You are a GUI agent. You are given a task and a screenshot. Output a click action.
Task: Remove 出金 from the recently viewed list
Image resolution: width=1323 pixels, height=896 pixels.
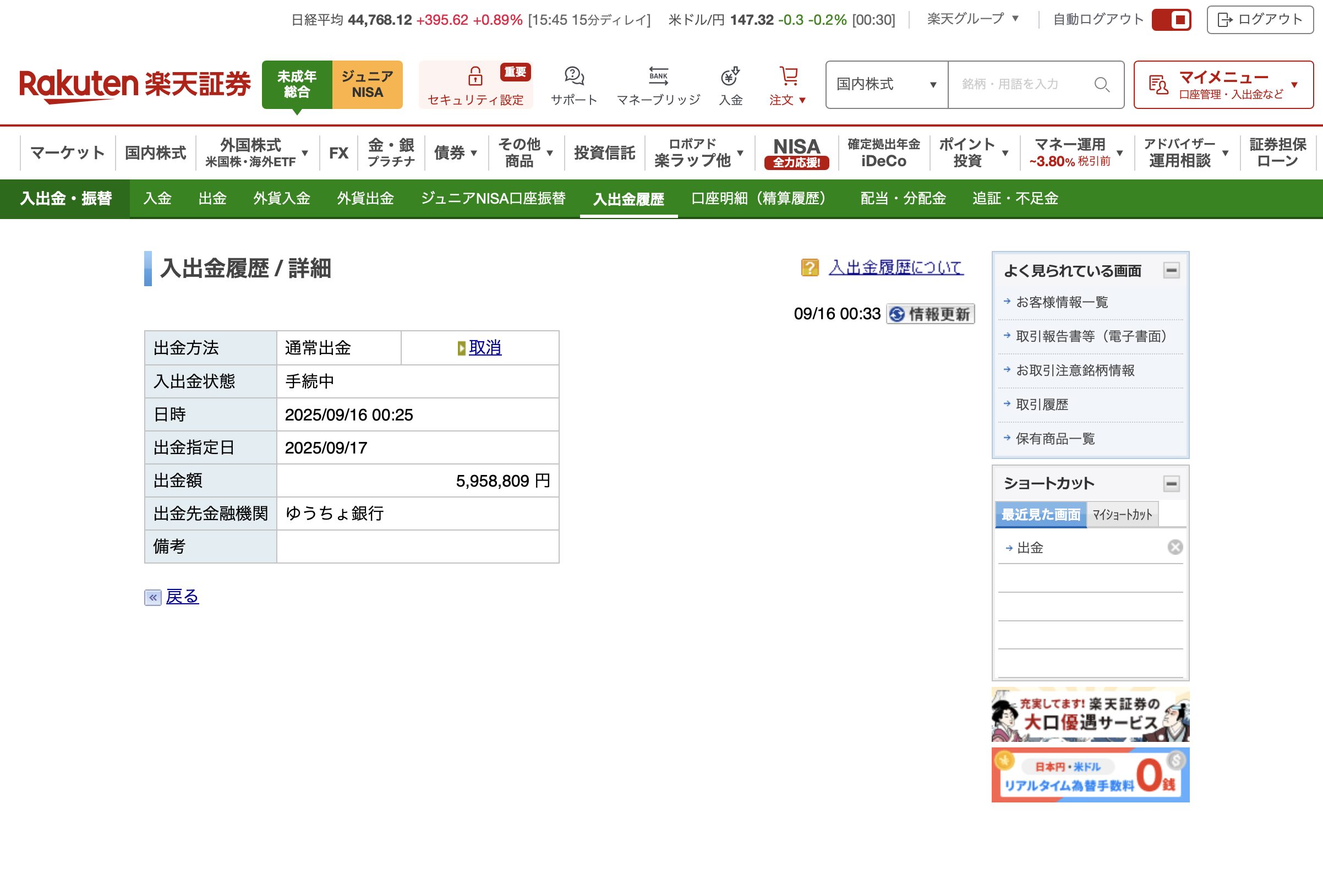1175,547
